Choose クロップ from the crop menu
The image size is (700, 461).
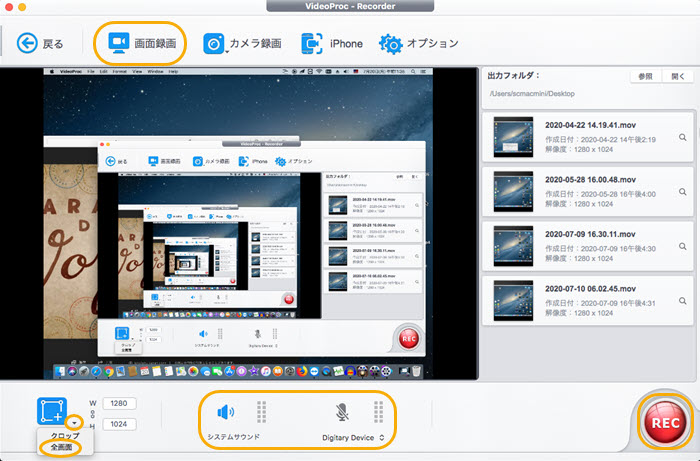(65, 436)
